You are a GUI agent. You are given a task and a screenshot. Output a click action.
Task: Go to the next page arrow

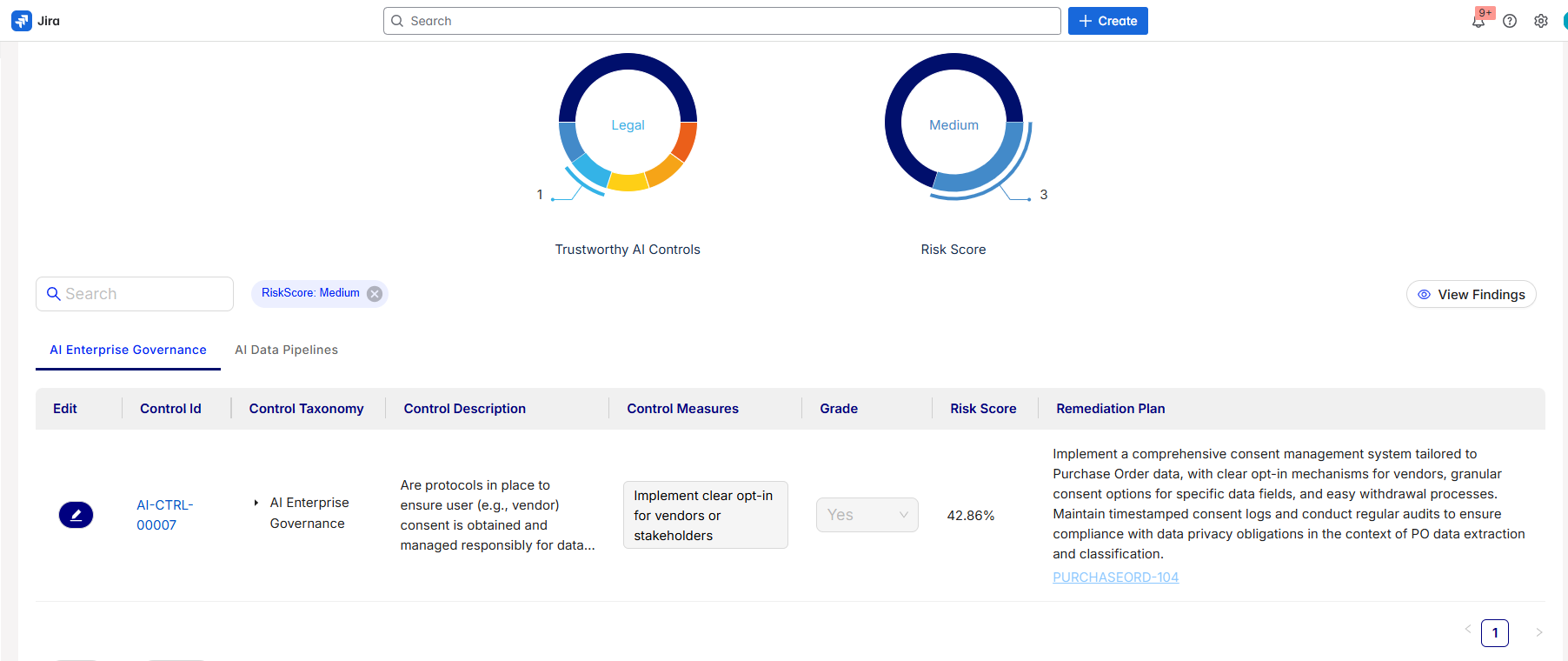(x=1538, y=632)
